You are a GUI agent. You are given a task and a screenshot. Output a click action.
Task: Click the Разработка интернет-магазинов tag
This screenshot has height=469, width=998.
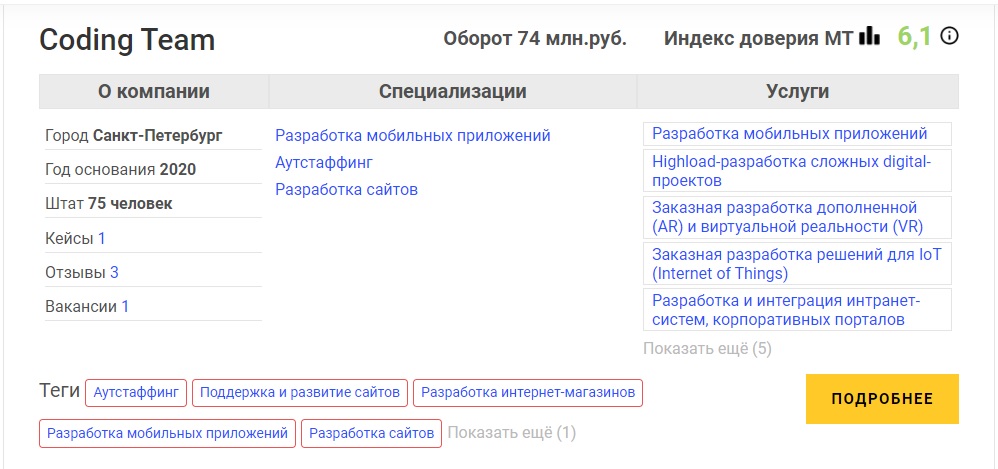coord(528,393)
